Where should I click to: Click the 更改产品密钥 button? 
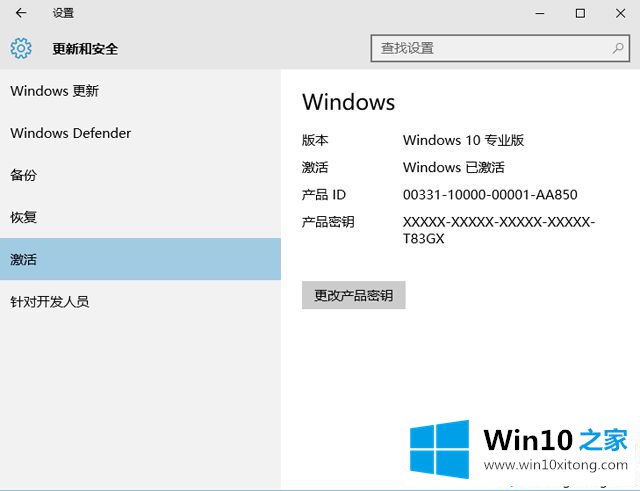coord(353,295)
